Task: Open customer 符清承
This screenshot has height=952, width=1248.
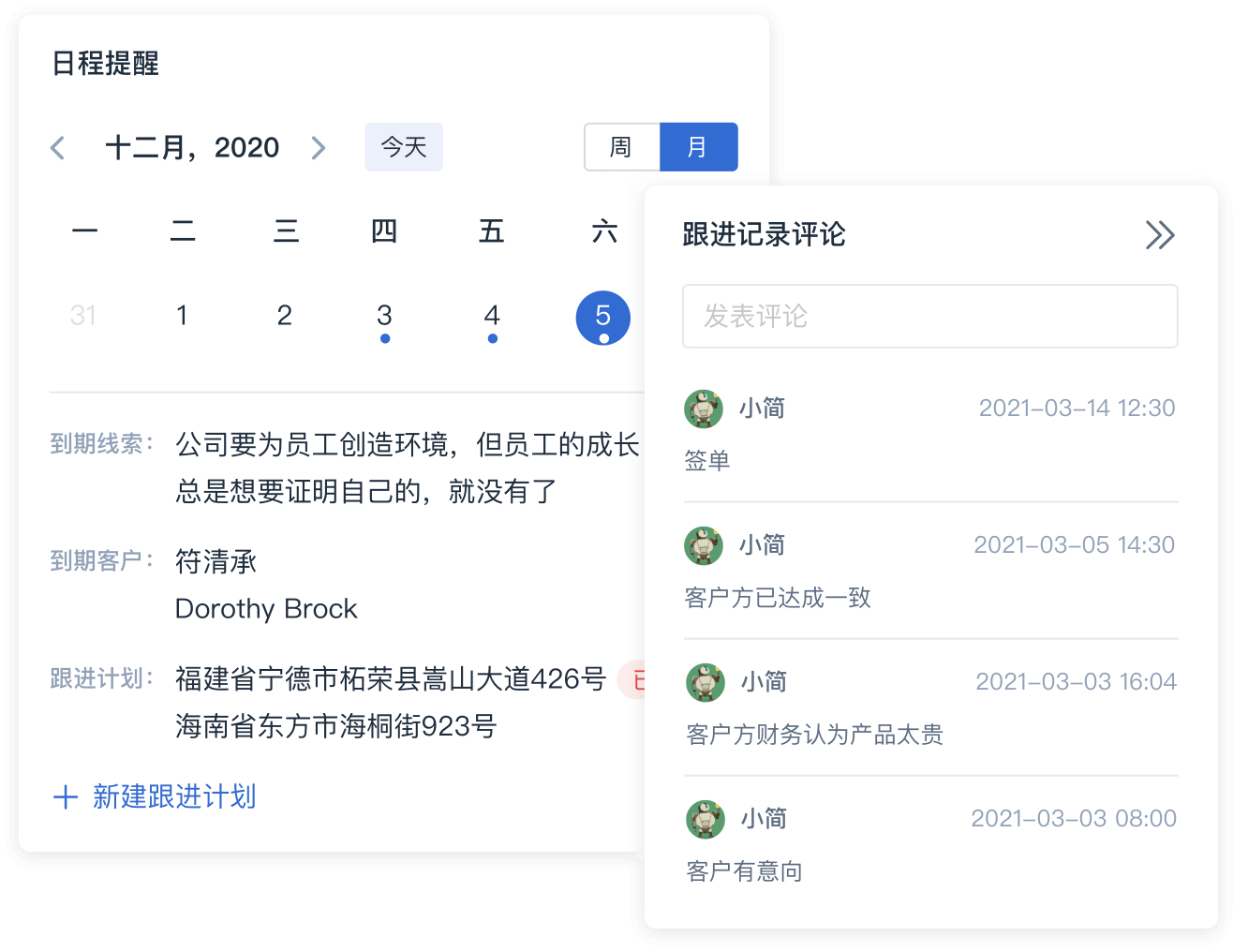Action: point(216,561)
